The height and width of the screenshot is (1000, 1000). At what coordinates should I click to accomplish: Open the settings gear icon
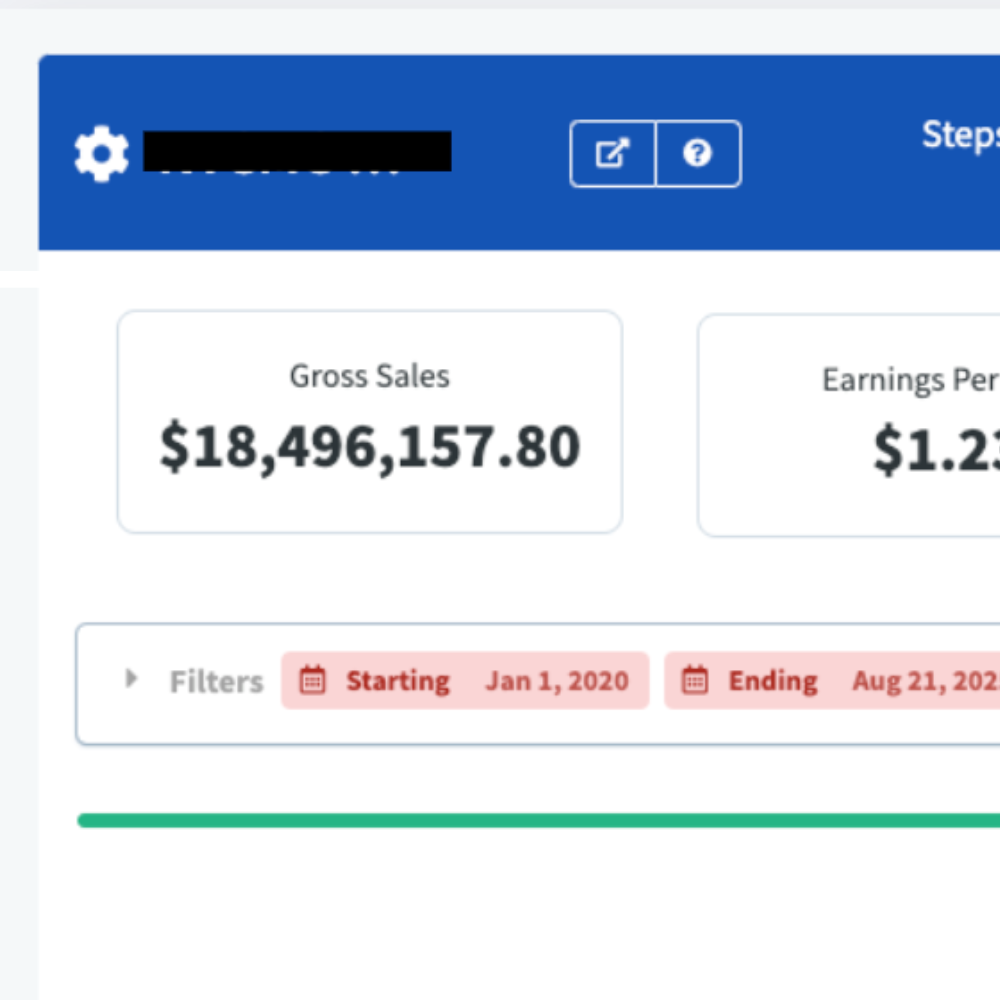tap(100, 152)
